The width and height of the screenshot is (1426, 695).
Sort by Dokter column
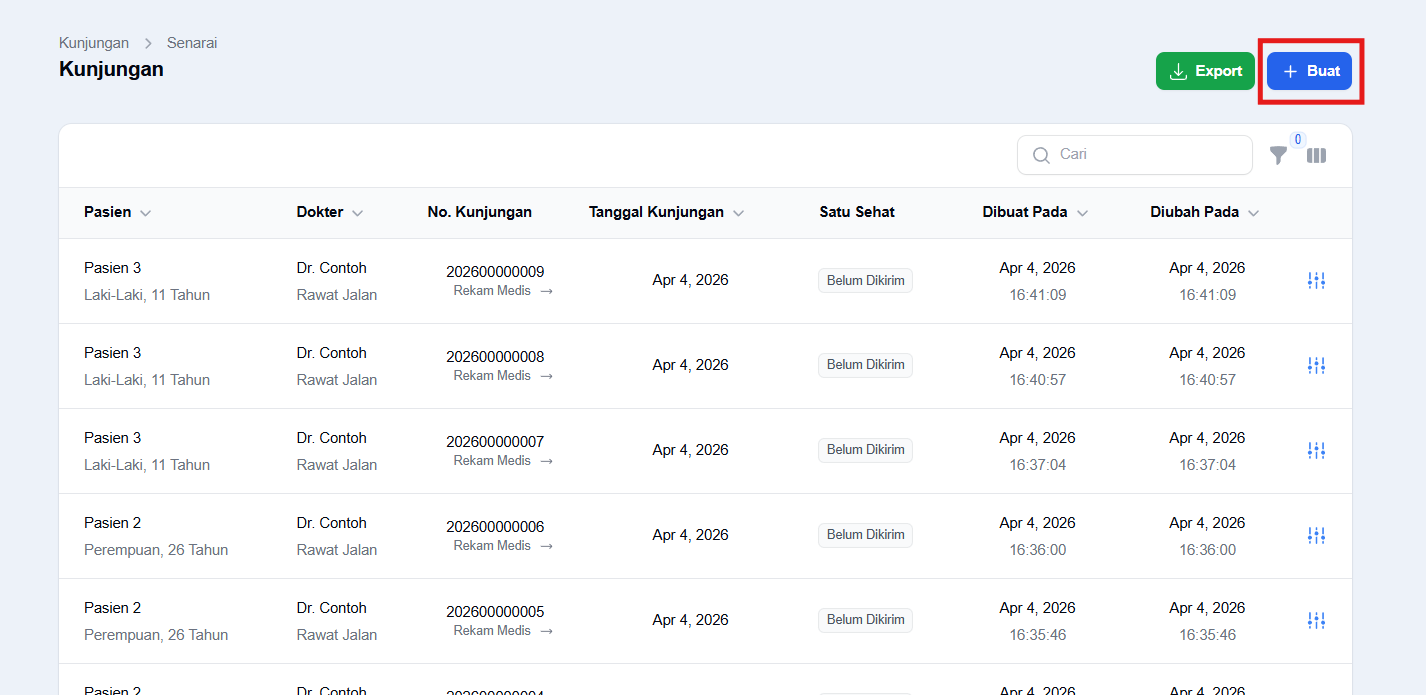330,212
